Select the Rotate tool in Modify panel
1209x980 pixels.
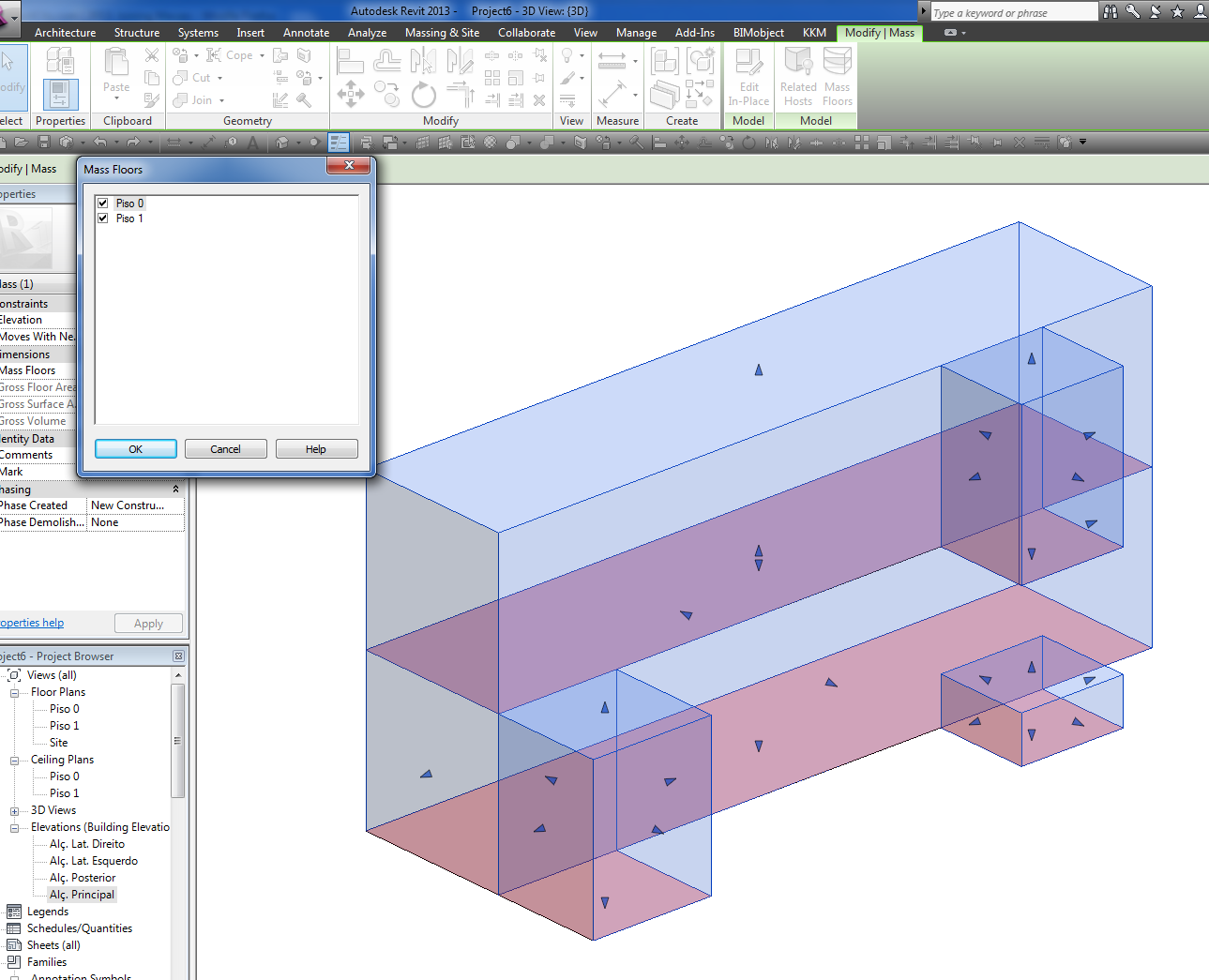click(423, 94)
